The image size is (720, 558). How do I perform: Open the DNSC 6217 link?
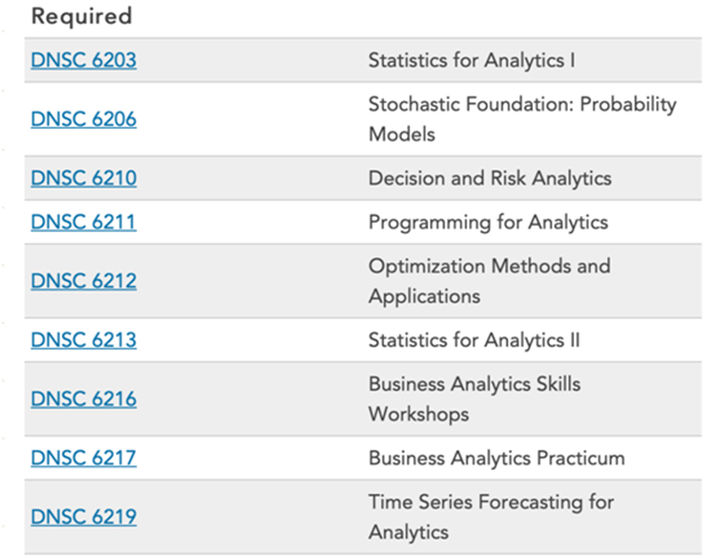point(84,458)
